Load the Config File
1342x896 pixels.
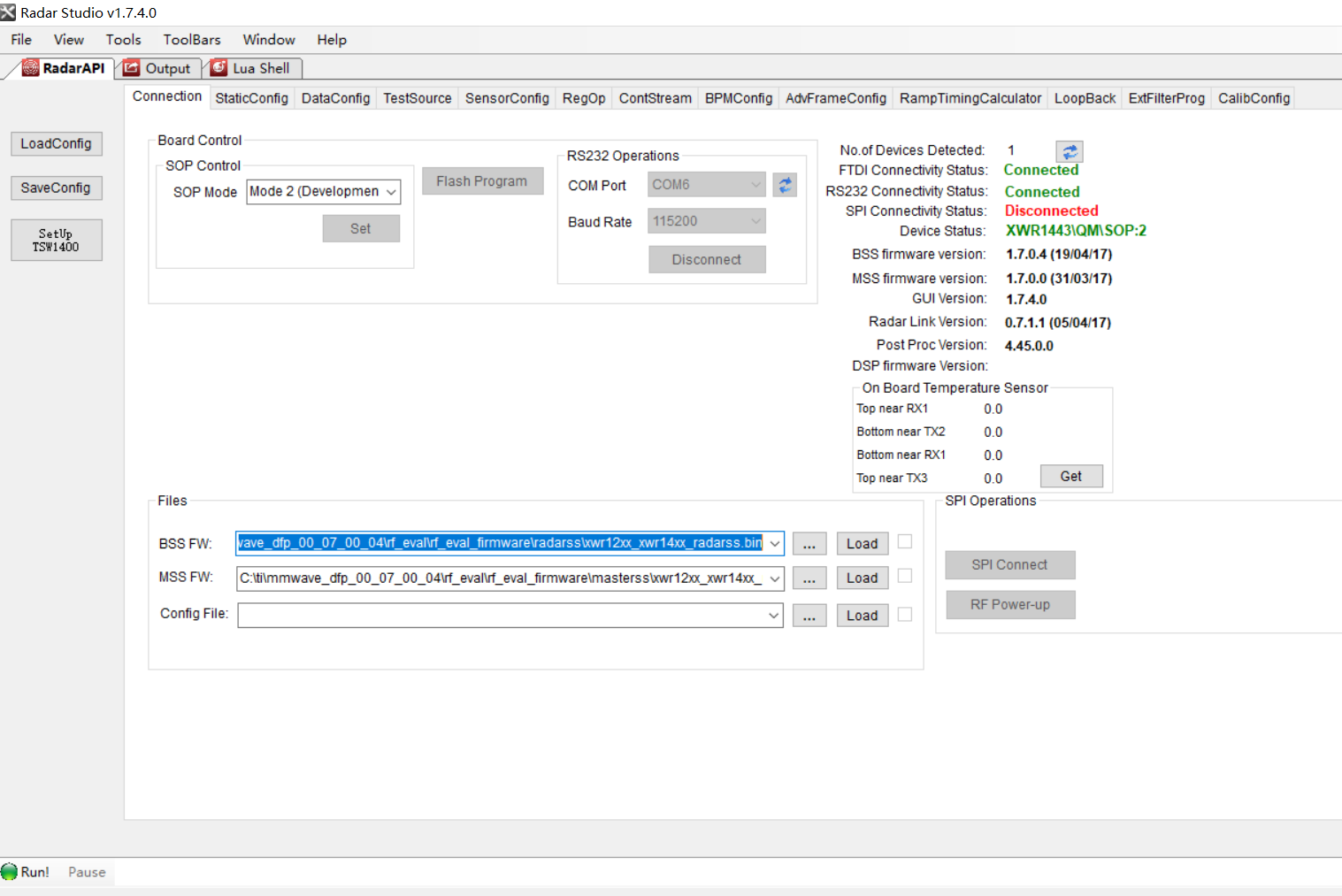point(863,616)
